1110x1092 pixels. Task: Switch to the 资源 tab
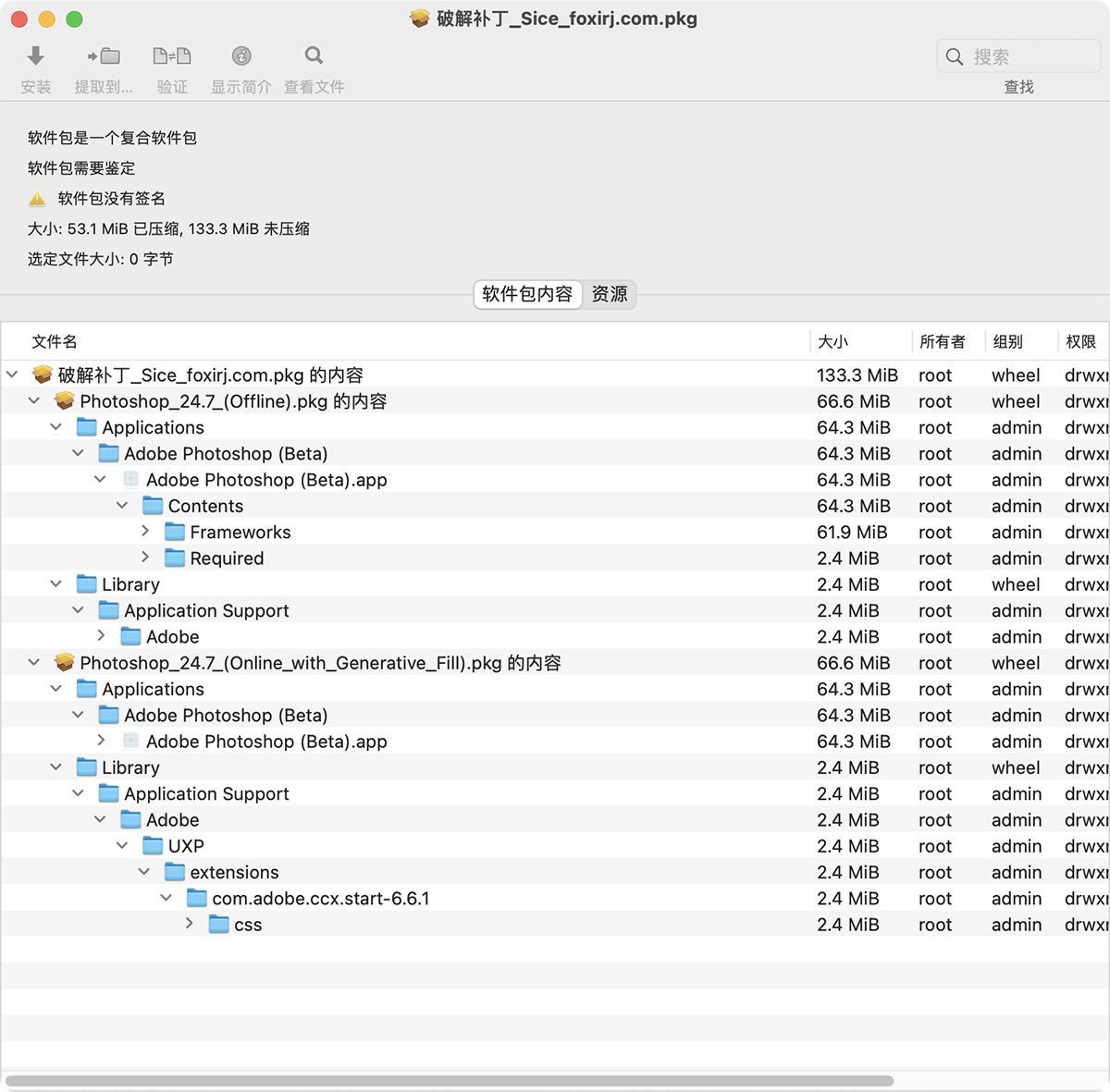[609, 294]
